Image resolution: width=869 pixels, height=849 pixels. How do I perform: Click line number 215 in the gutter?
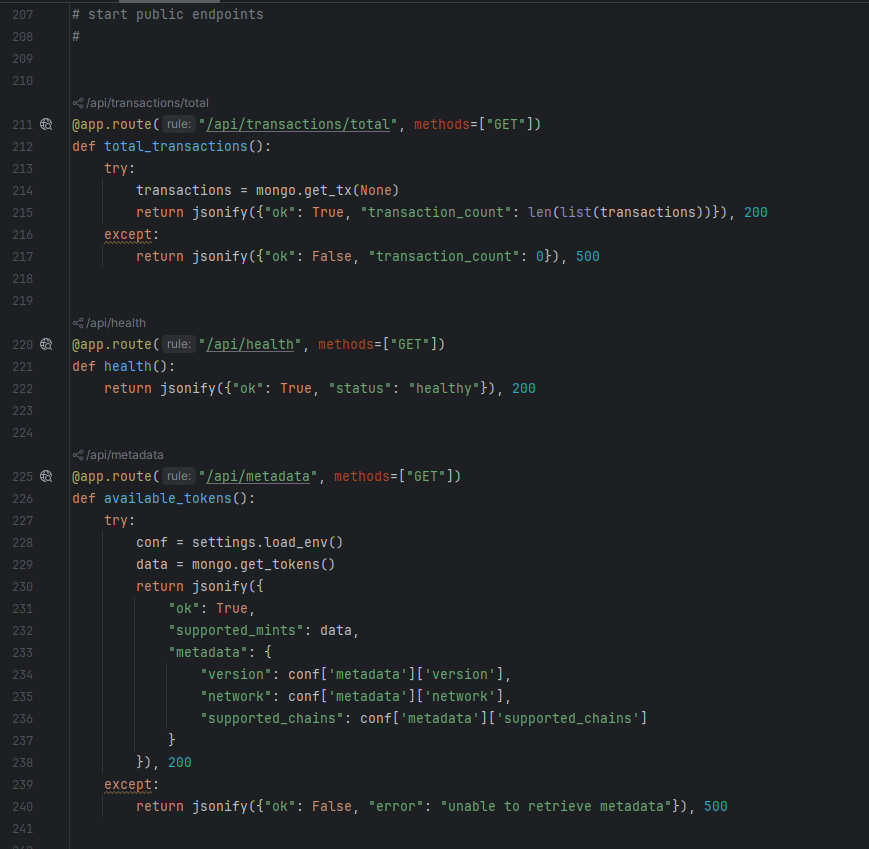pos(23,212)
